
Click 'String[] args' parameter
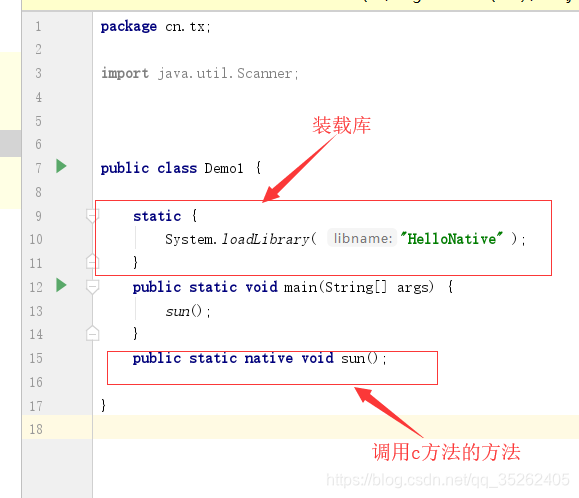377,287
